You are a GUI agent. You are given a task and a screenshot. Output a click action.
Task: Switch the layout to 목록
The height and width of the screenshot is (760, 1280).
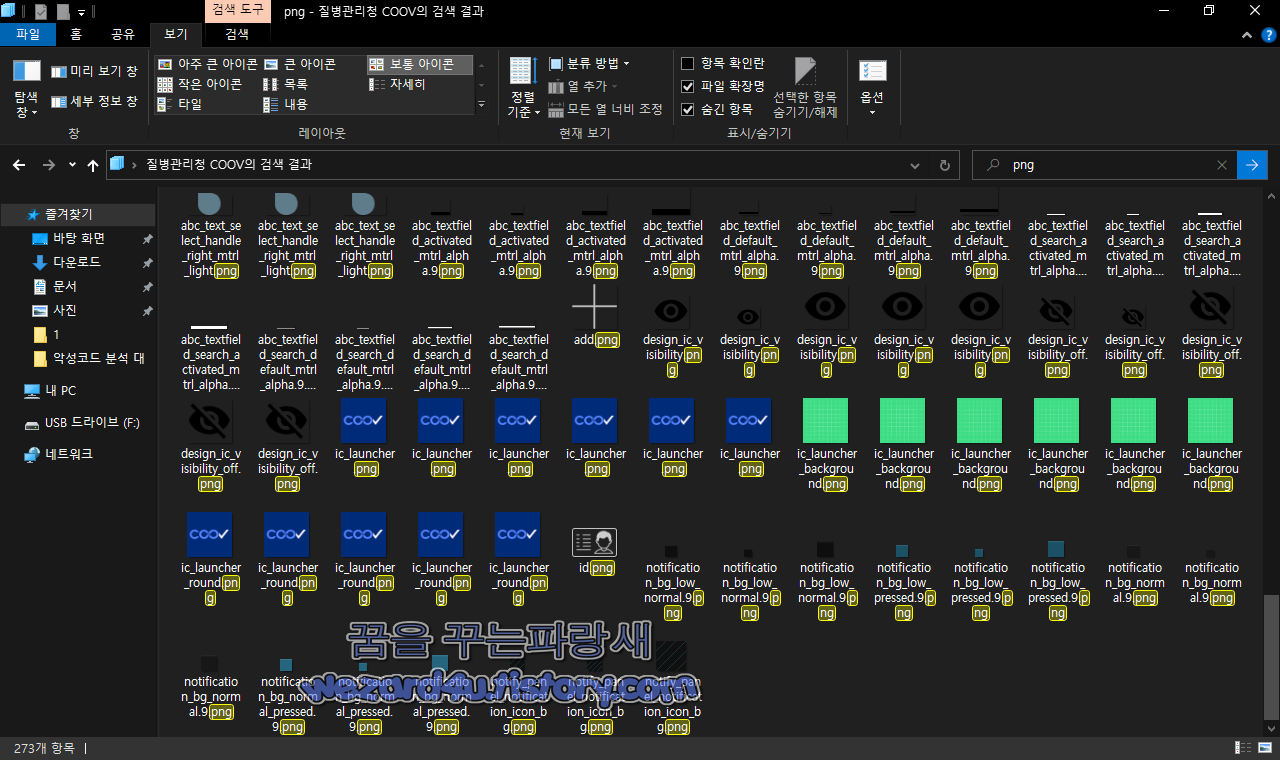tap(286, 84)
